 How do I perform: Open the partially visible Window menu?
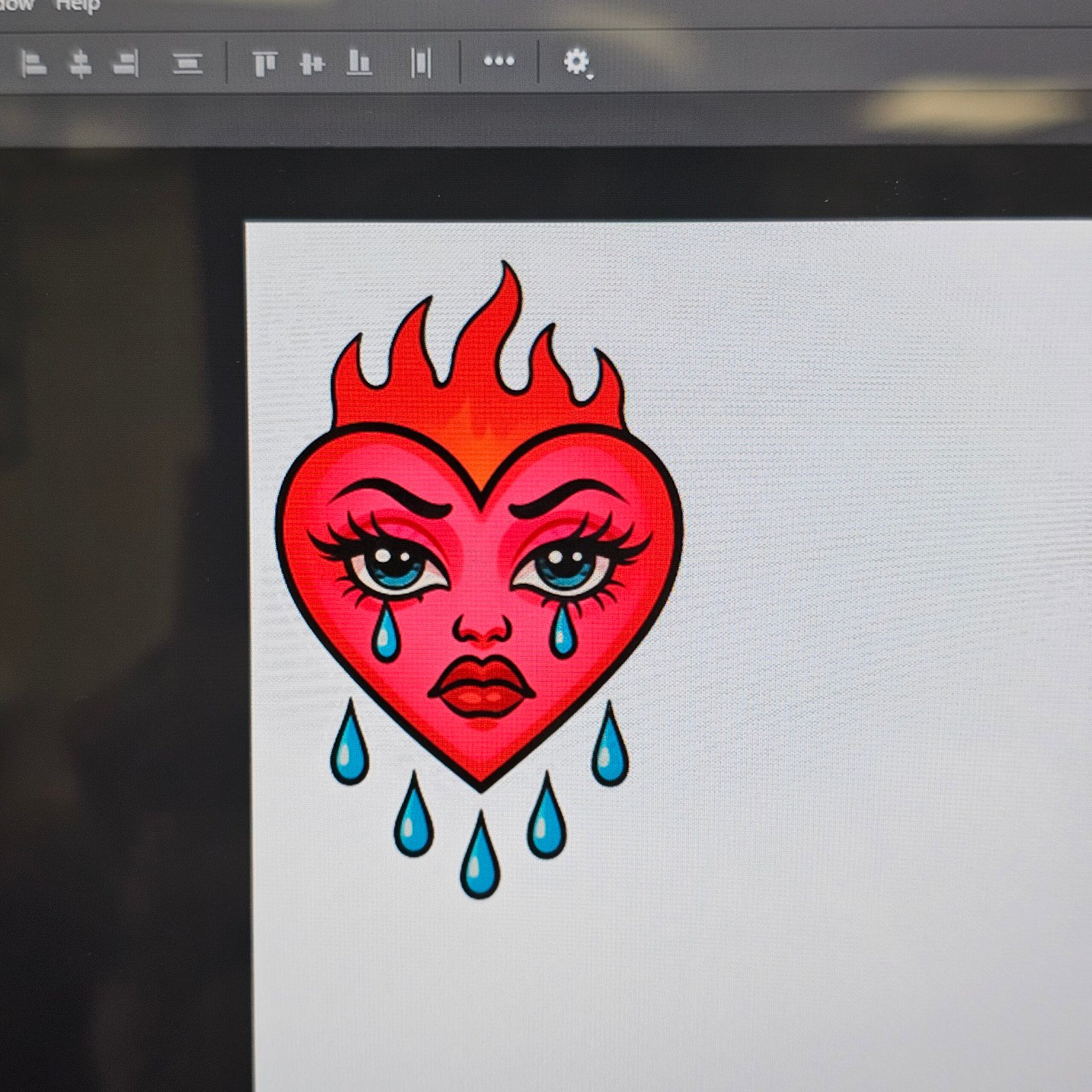(x=16, y=5)
